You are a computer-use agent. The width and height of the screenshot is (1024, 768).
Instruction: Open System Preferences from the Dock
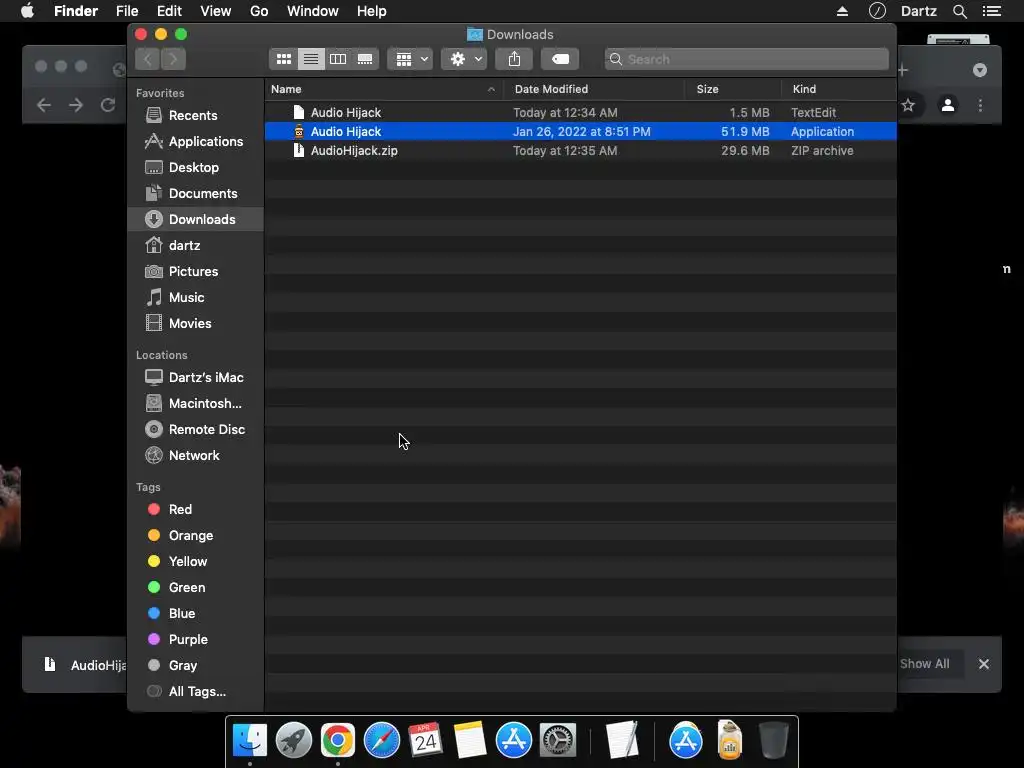[558, 741]
